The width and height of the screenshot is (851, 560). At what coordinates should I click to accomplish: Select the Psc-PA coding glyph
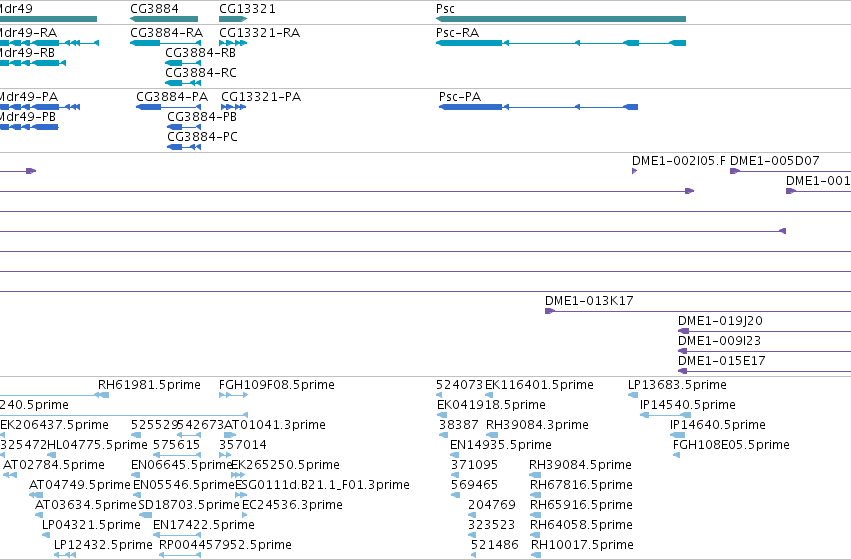538,107
